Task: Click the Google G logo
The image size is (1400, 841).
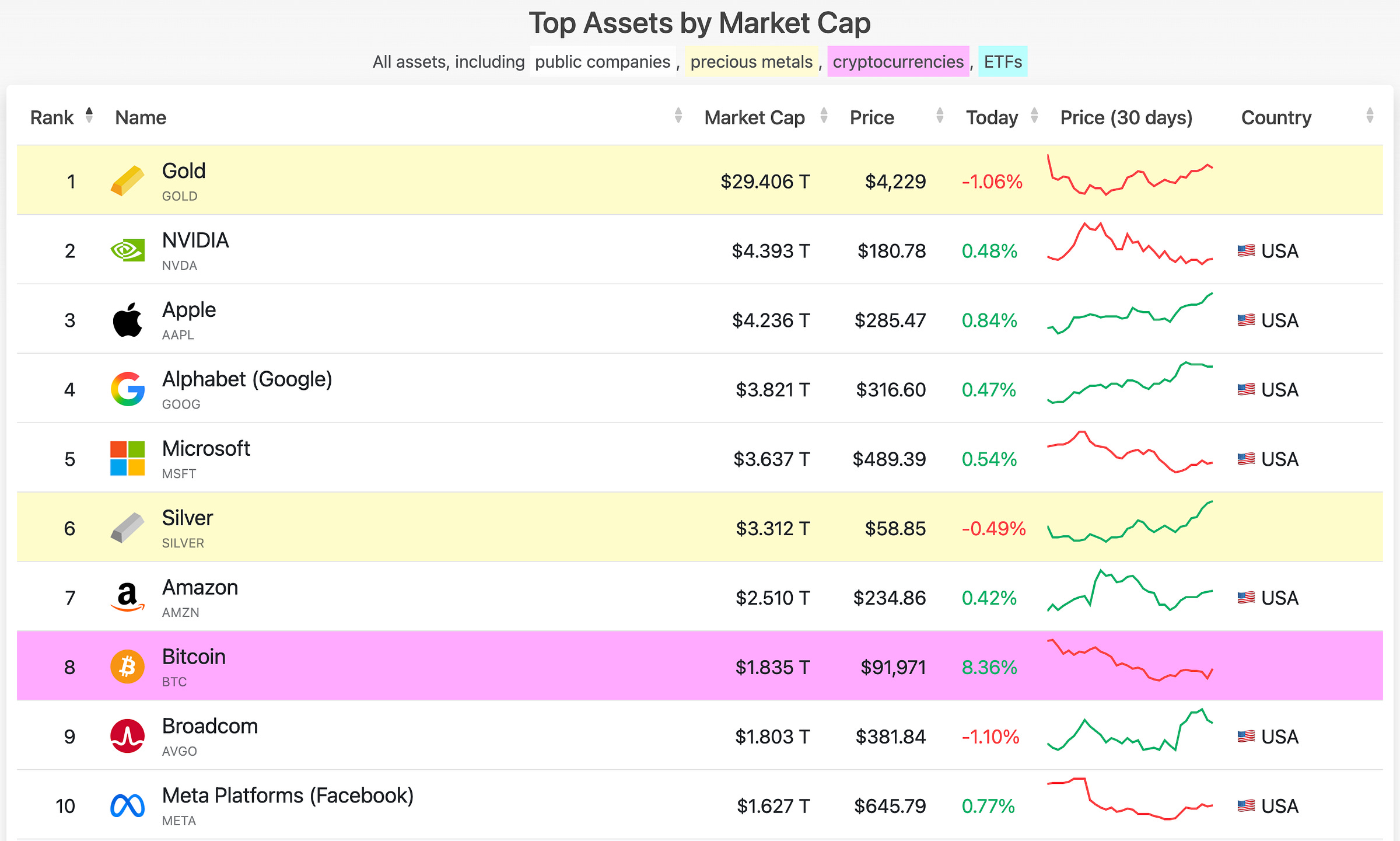Action: pyautogui.click(x=127, y=389)
